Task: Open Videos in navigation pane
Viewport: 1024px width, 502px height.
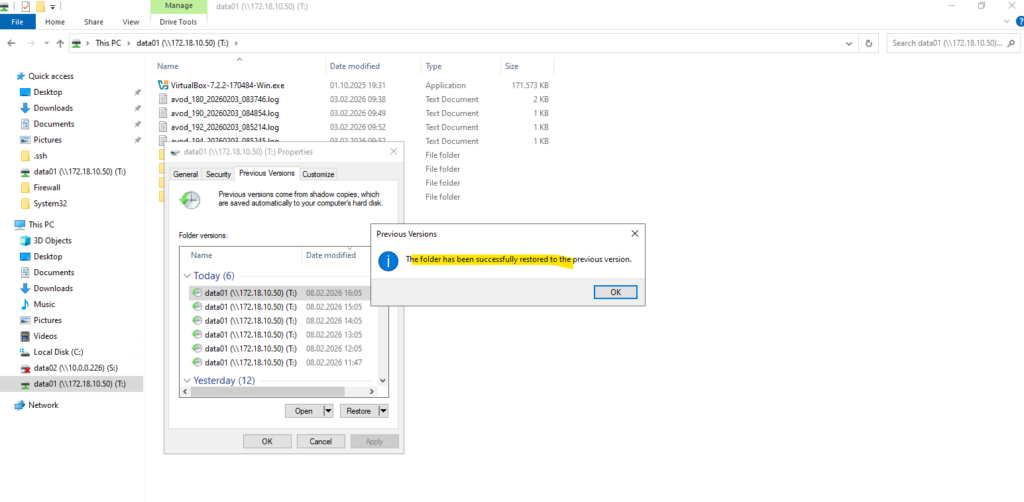Action: [45, 336]
